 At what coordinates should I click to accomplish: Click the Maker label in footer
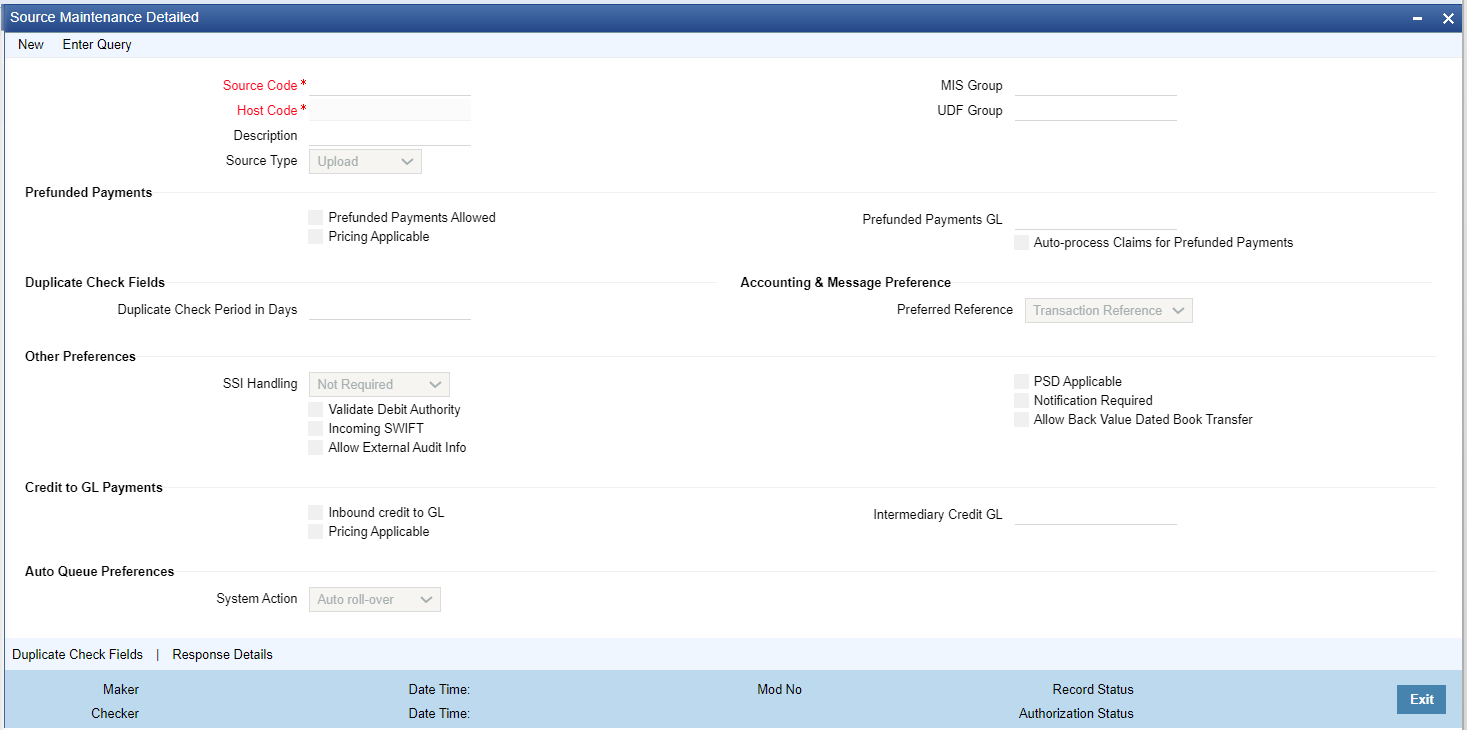pos(121,690)
